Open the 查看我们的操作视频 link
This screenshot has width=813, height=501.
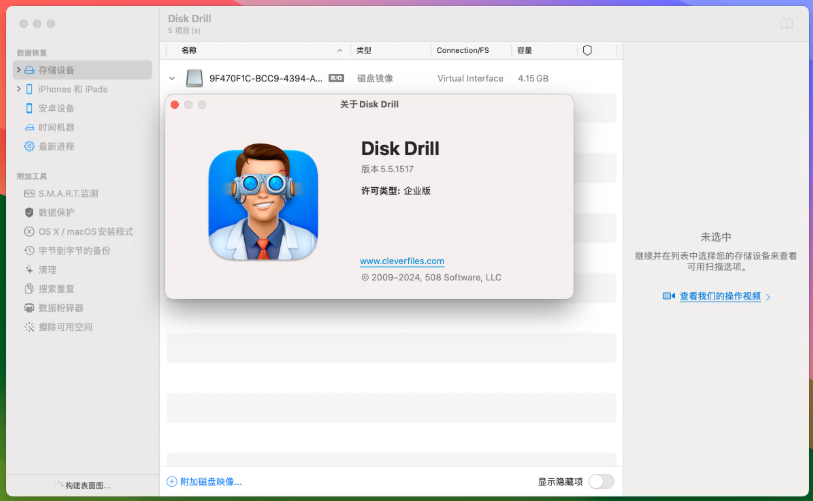tap(720, 296)
